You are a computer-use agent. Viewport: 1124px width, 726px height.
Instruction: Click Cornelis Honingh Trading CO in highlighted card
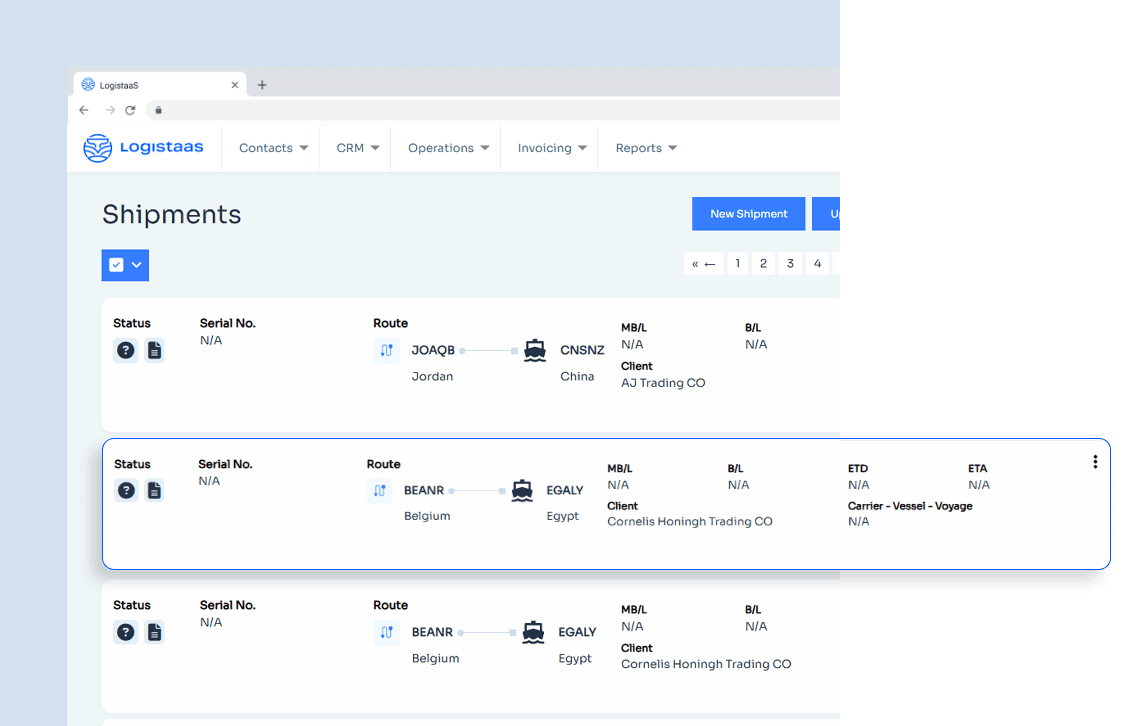(x=690, y=522)
